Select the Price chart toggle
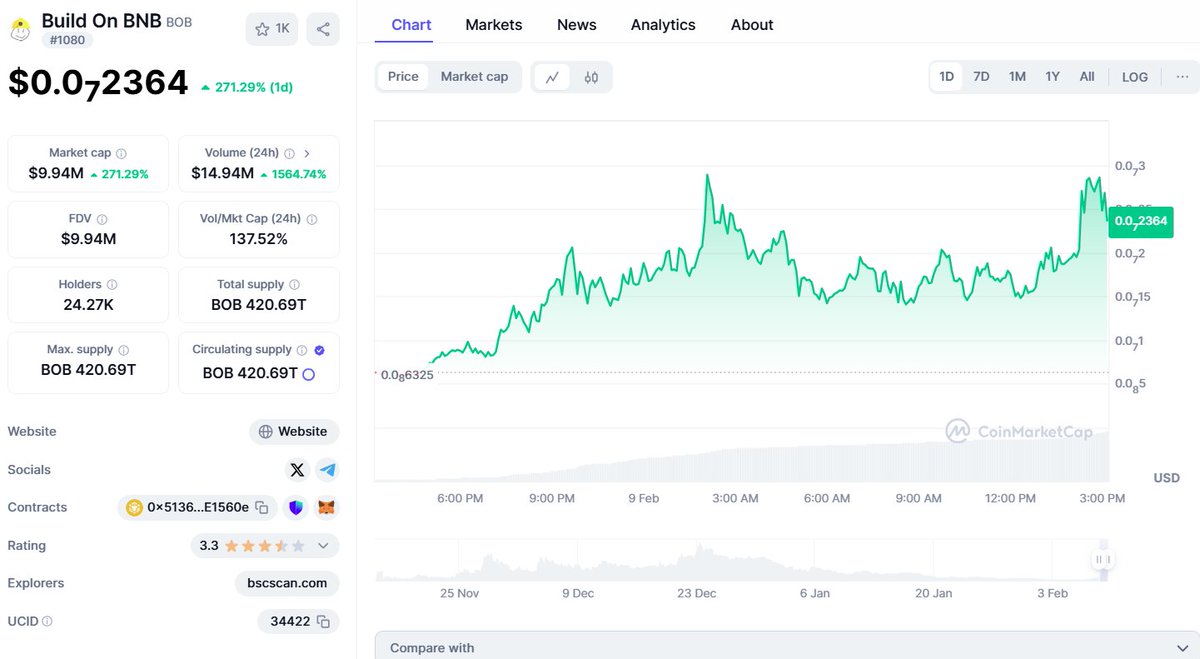This screenshot has width=1200, height=659. 403,77
